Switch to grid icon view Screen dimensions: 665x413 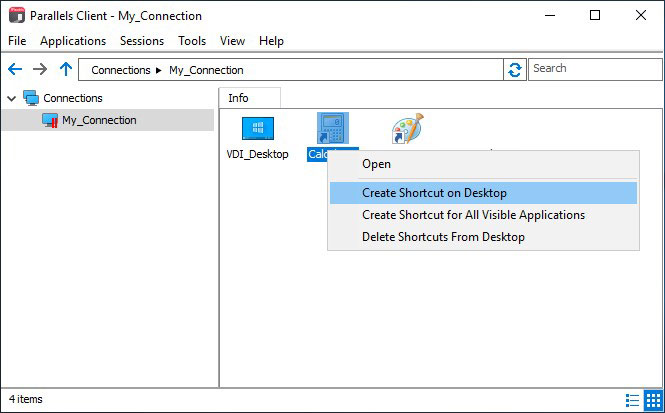coord(653,400)
